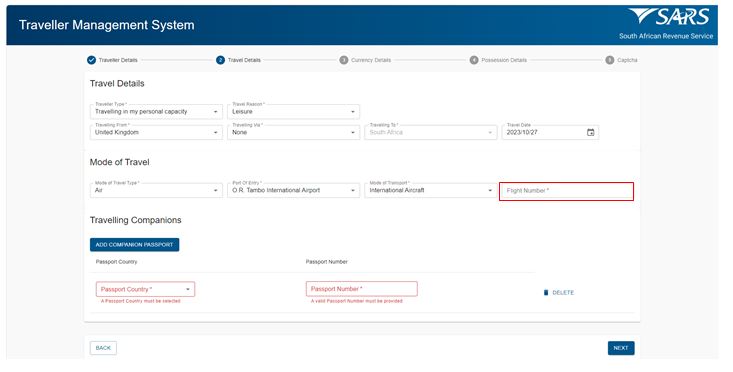Click the step 5 Captcha circle
Image resolution: width=733 pixels, height=372 pixels.
tap(610, 60)
